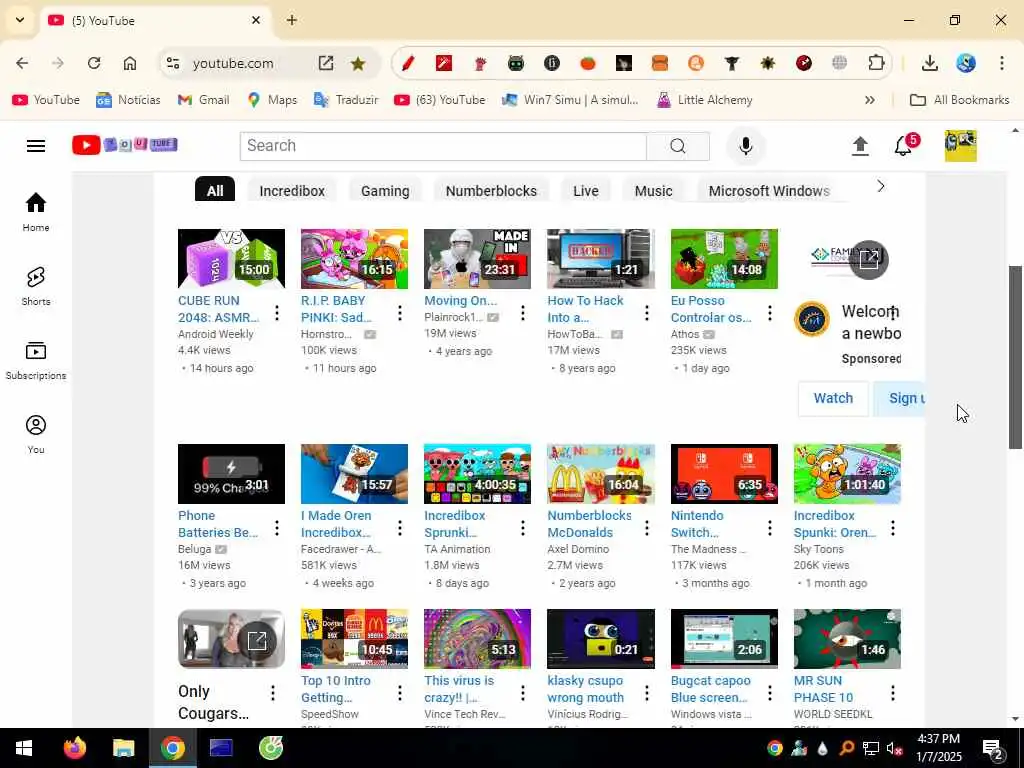
Task: Bookmark this page with the star
Action: pos(358,63)
